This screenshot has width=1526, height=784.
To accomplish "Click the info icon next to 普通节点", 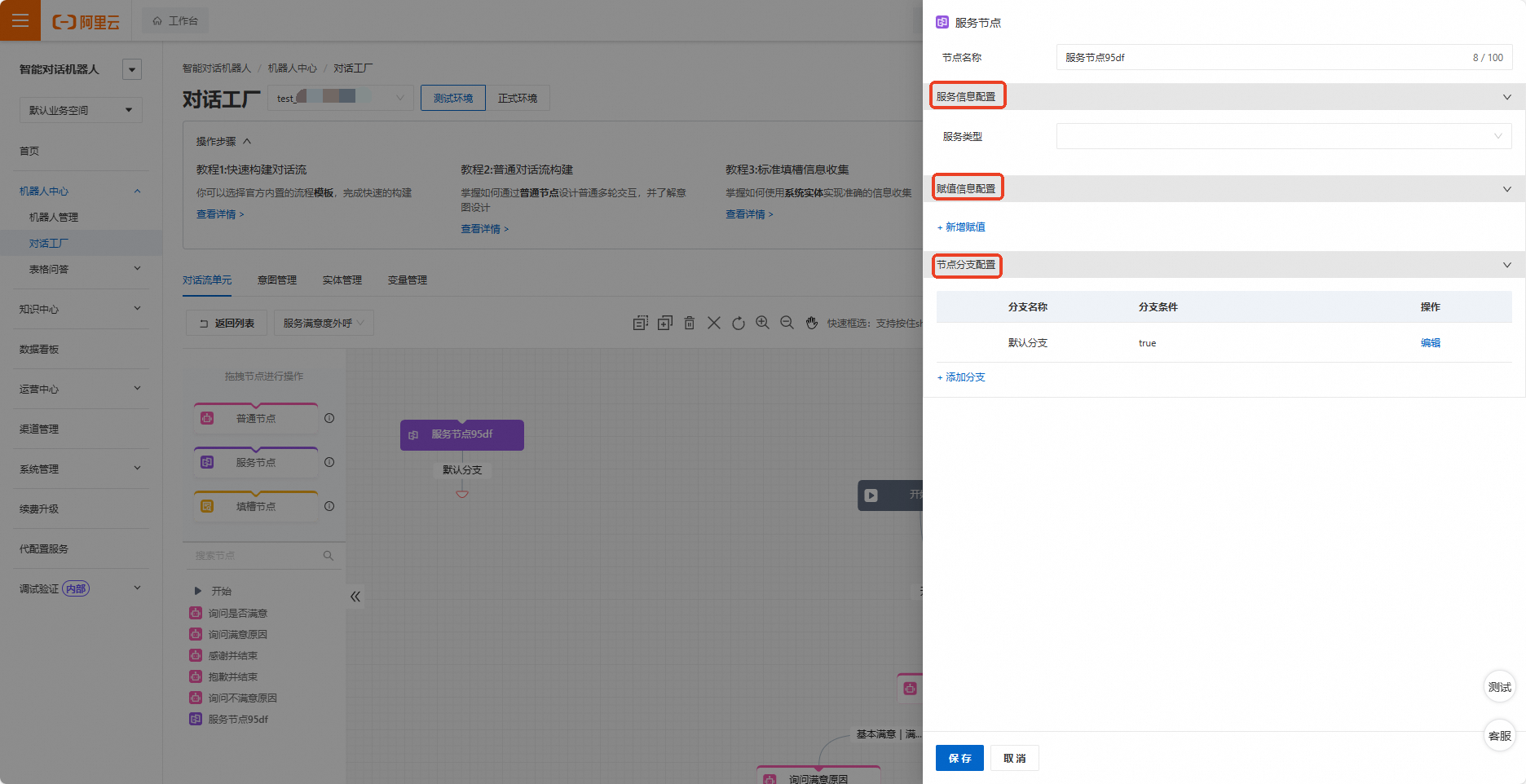I will (329, 418).
